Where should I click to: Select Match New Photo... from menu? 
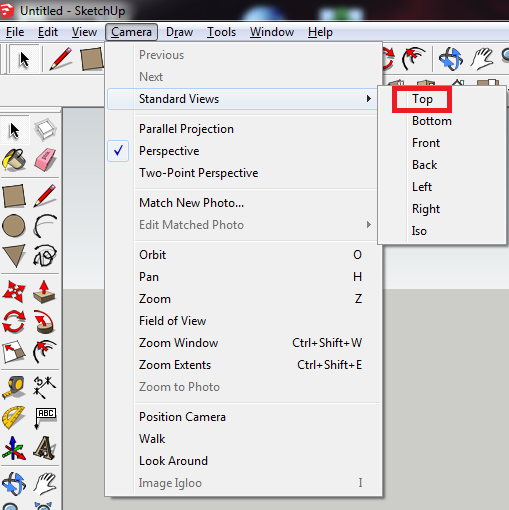[x=242, y=203]
